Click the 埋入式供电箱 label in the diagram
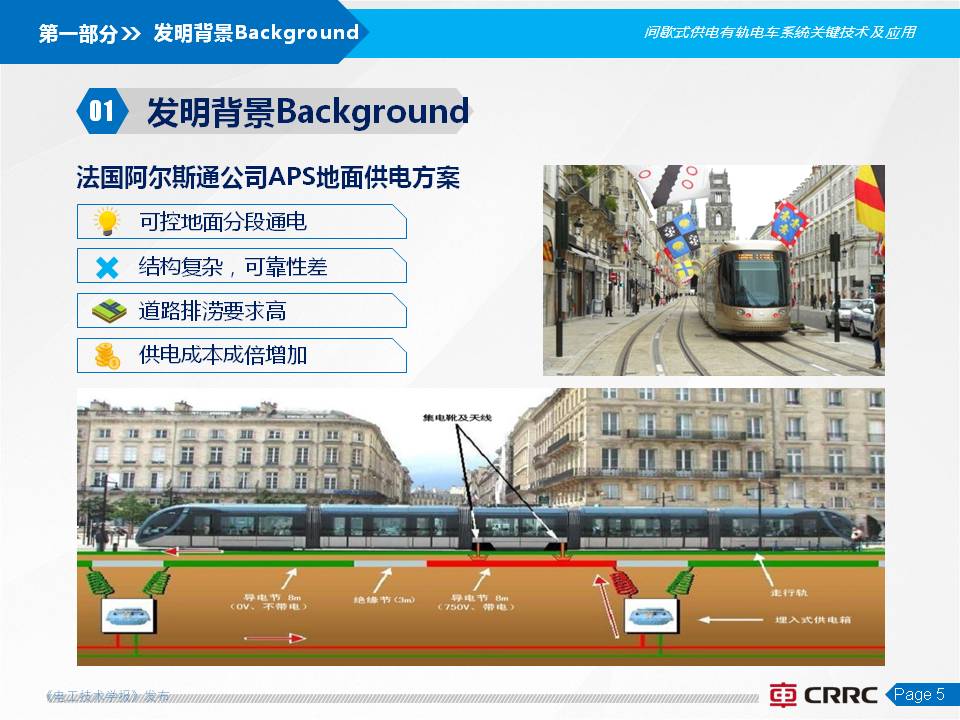This screenshot has width=960, height=720. [x=813, y=620]
